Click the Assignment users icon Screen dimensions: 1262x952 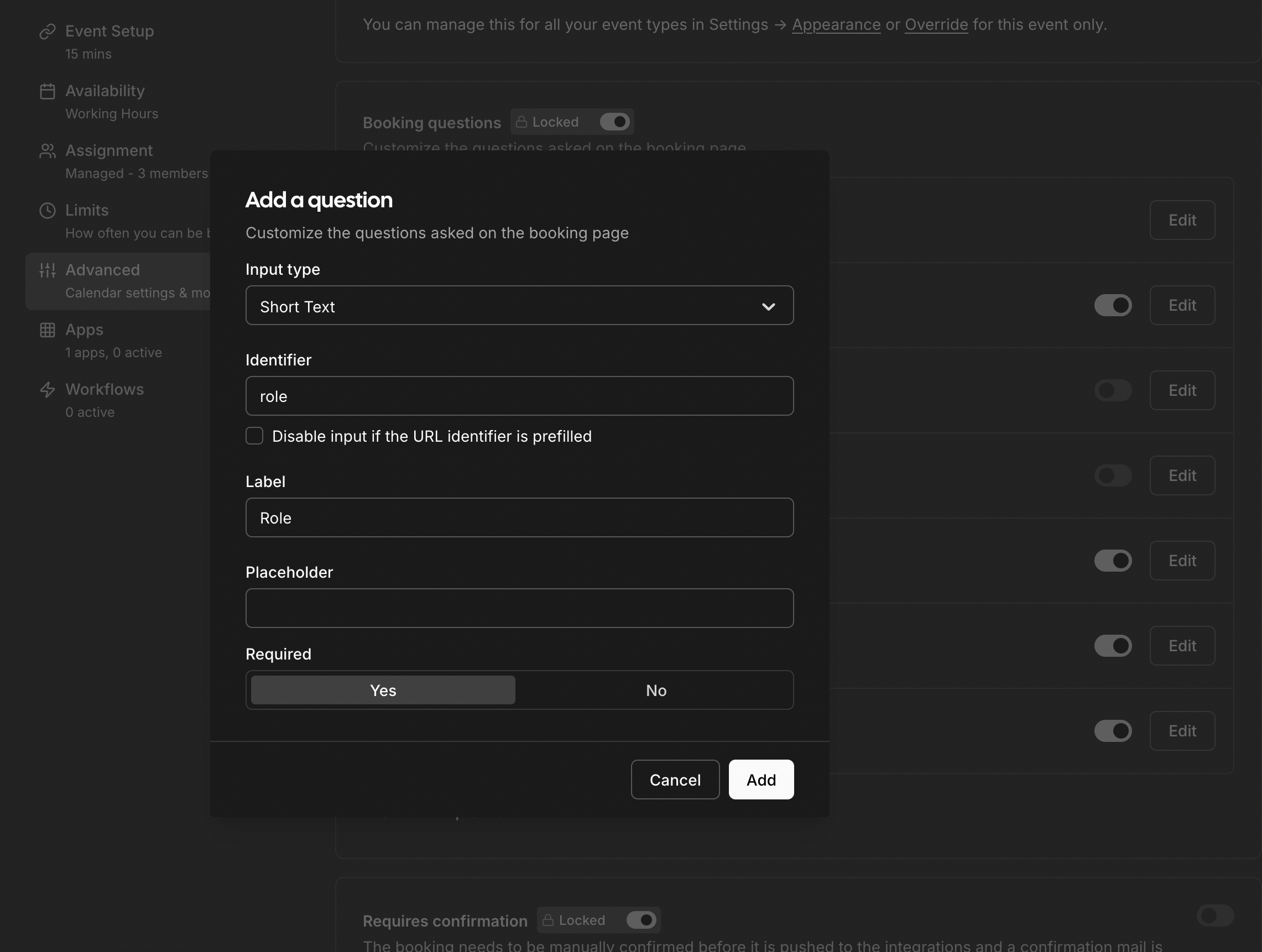point(48,151)
